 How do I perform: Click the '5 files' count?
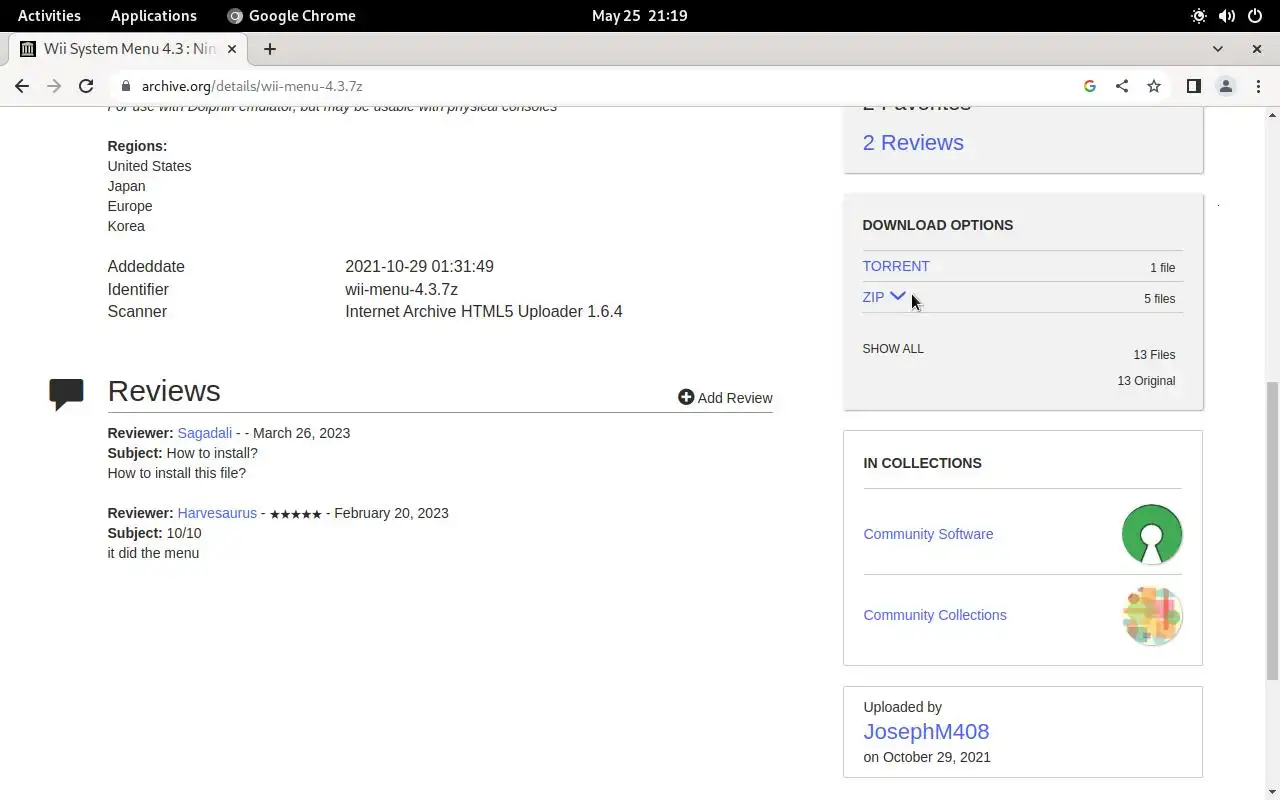(1160, 298)
